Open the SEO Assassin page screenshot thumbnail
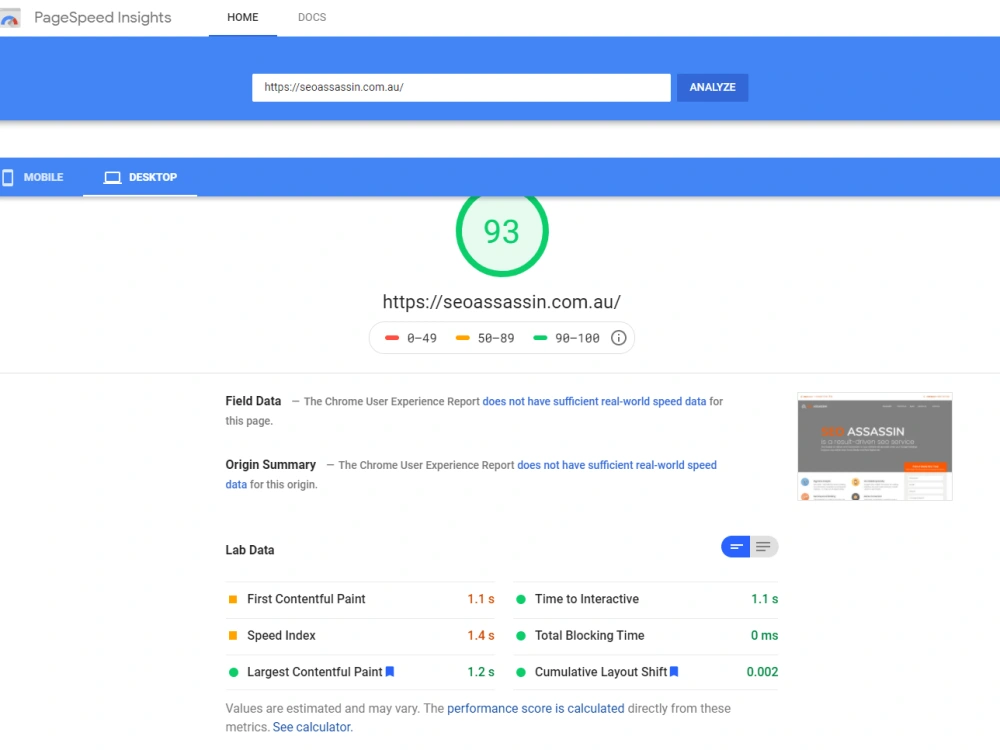 pyautogui.click(x=874, y=446)
